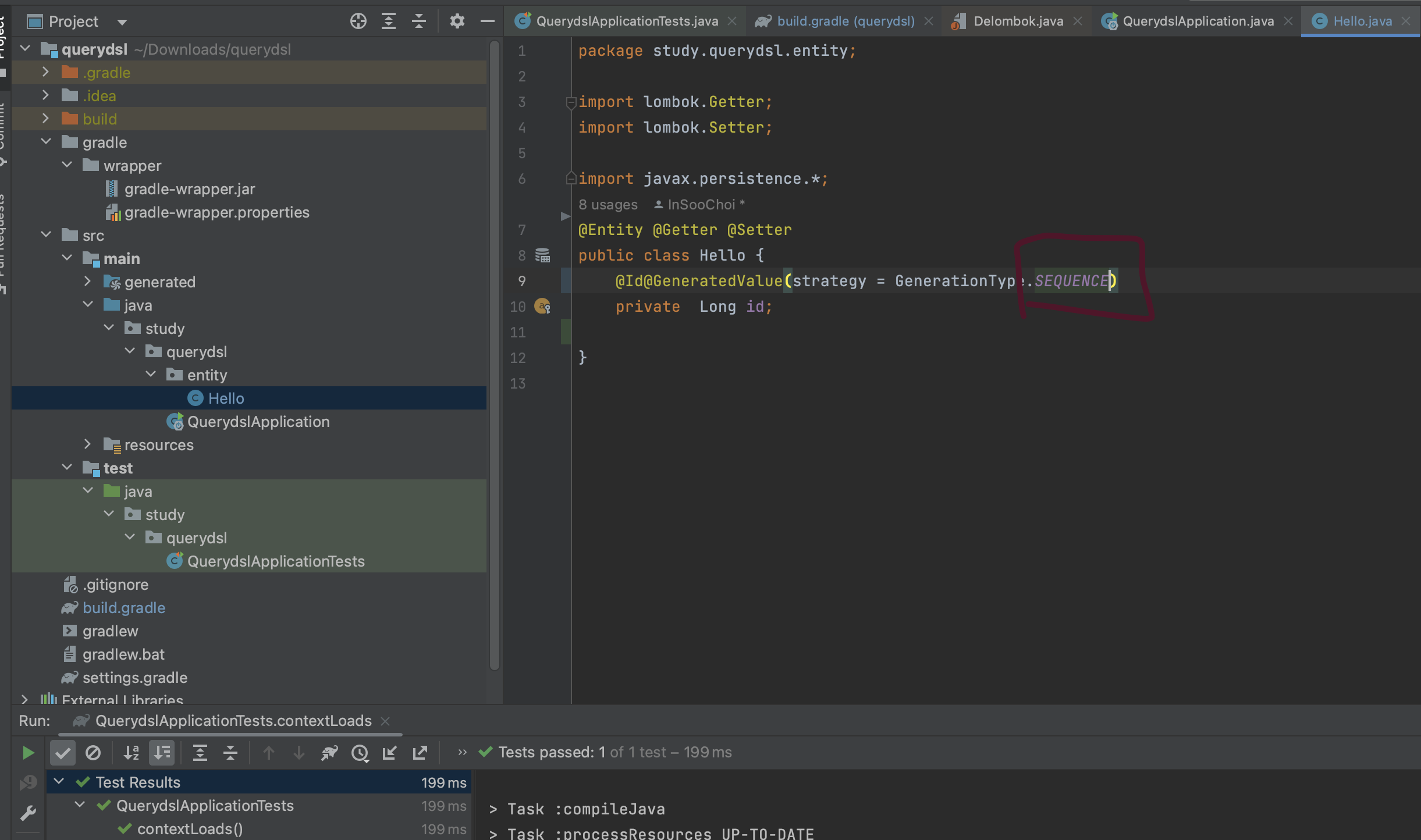This screenshot has height=840, width=1421.
Task: Show more run toolbar actions chevron
Action: tap(462, 752)
